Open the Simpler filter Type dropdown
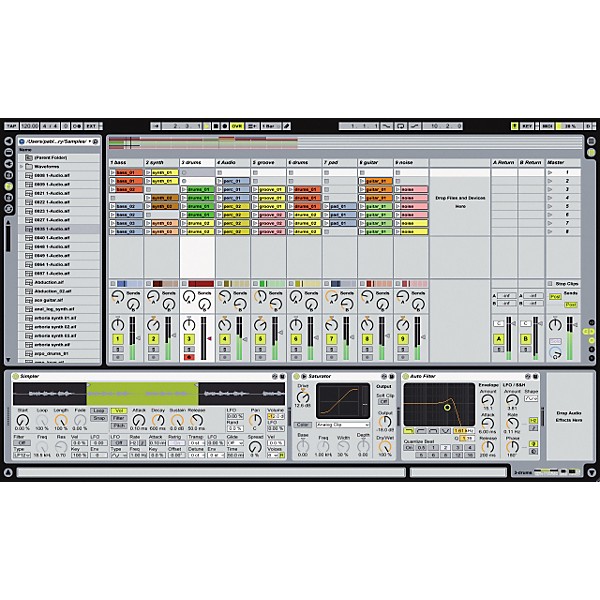Screen dimensions: 600x600 21,455
